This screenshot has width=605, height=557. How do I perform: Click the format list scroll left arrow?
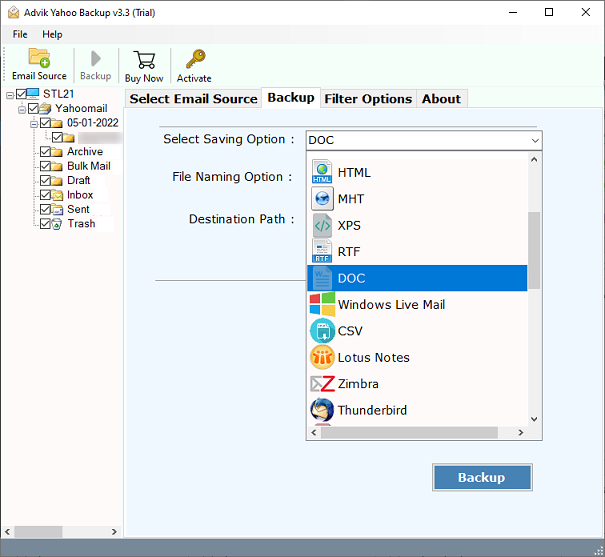click(314, 432)
